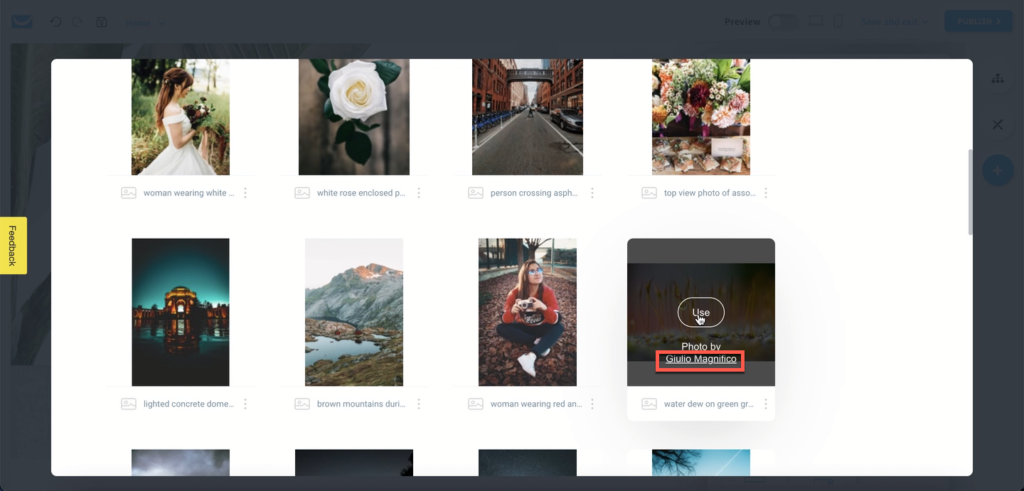Open options menu for top view photo
Viewport: 1024px width, 491px height.
click(x=765, y=193)
